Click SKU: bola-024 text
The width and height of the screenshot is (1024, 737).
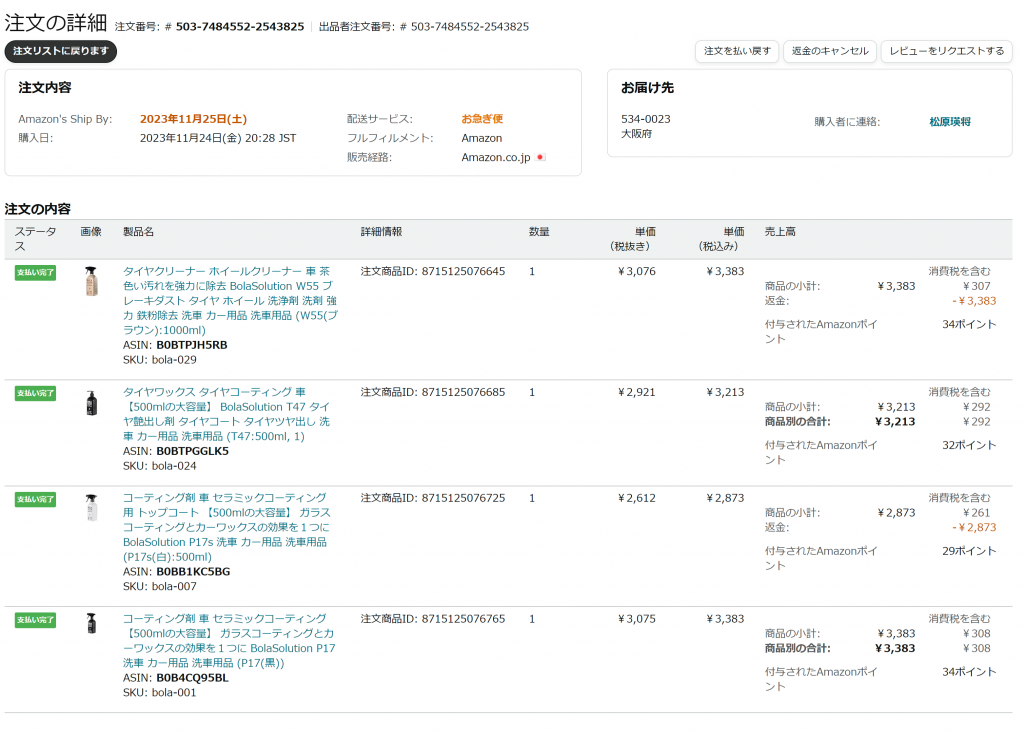(x=160, y=466)
